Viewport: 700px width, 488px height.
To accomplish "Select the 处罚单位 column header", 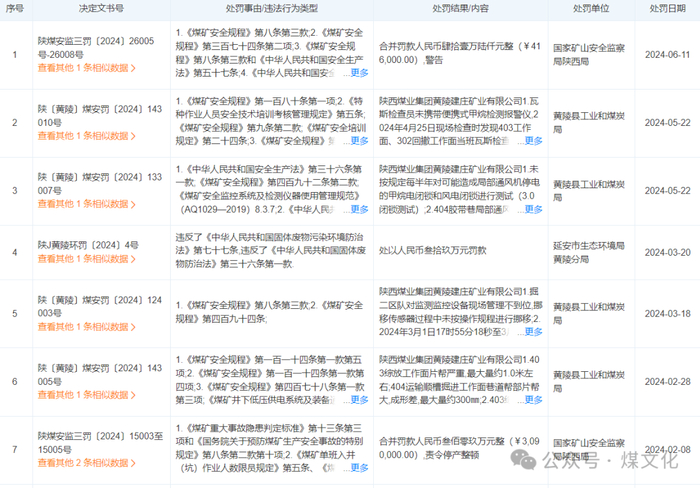I will pyautogui.click(x=591, y=8).
